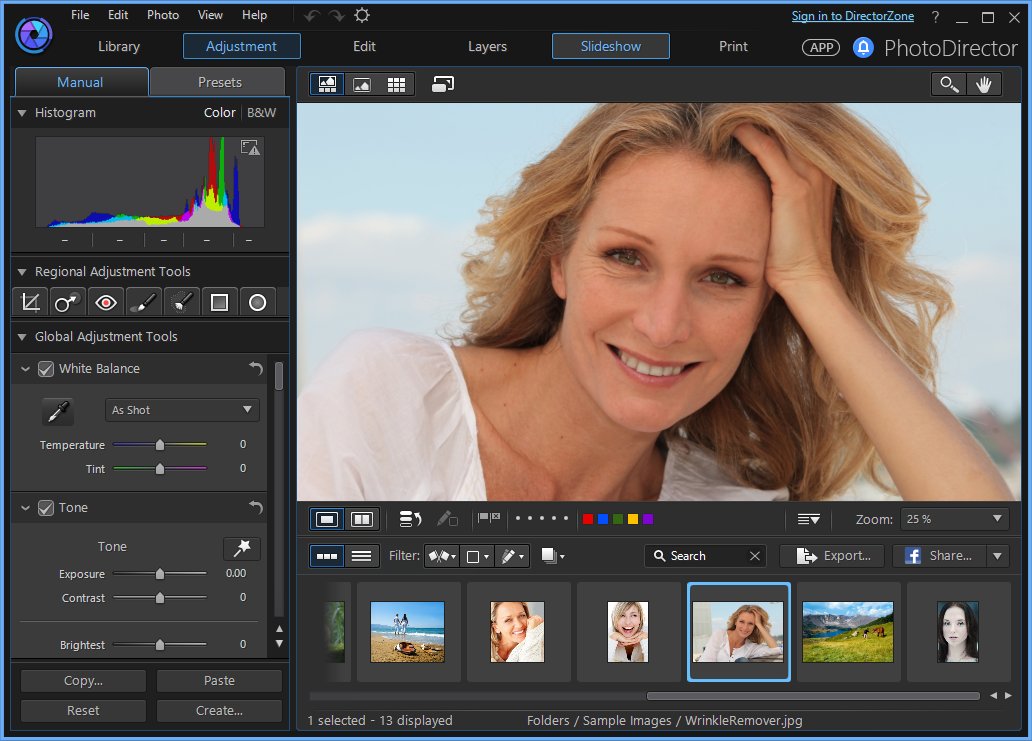
Task: Click the Copy... button
Action: [83, 681]
